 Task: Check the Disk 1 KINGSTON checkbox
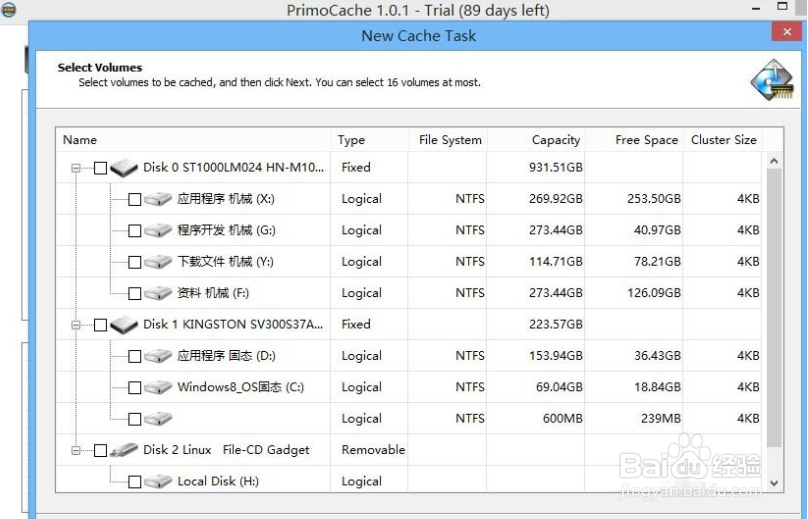point(100,325)
